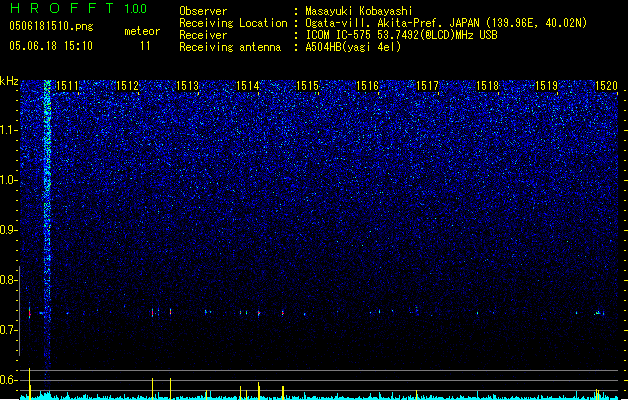
Task: Click the 1516 time marker
Action: (x=367, y=86)
